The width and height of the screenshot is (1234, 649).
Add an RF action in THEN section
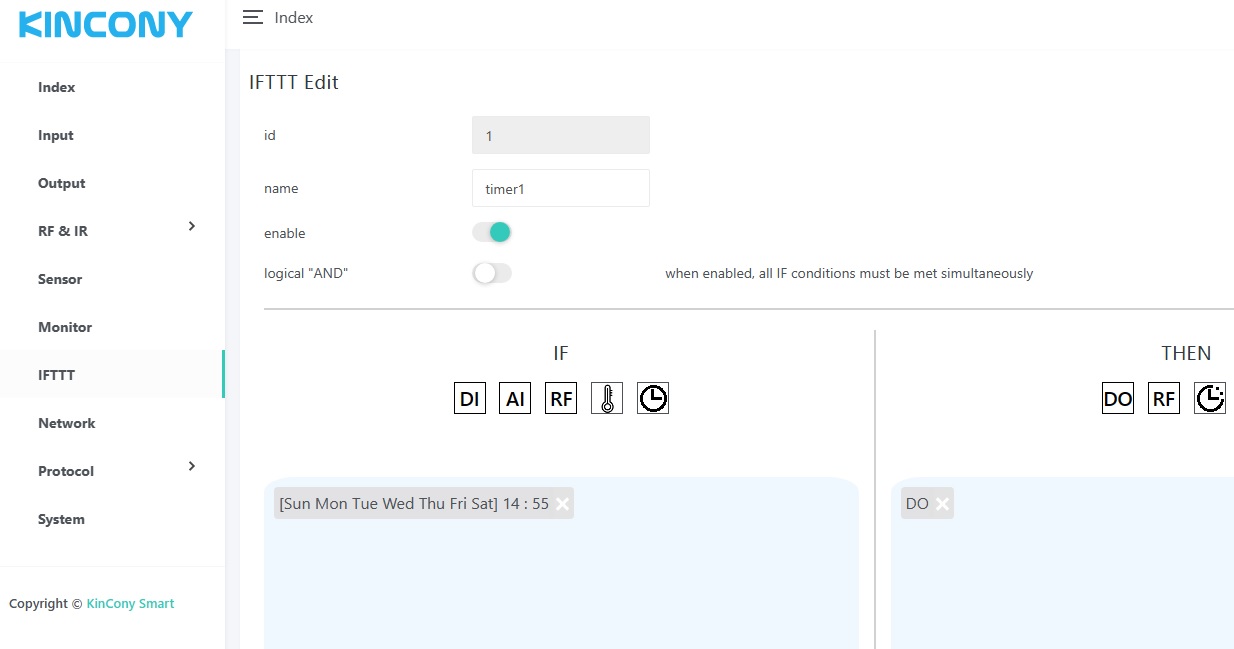coord(1164,398)
